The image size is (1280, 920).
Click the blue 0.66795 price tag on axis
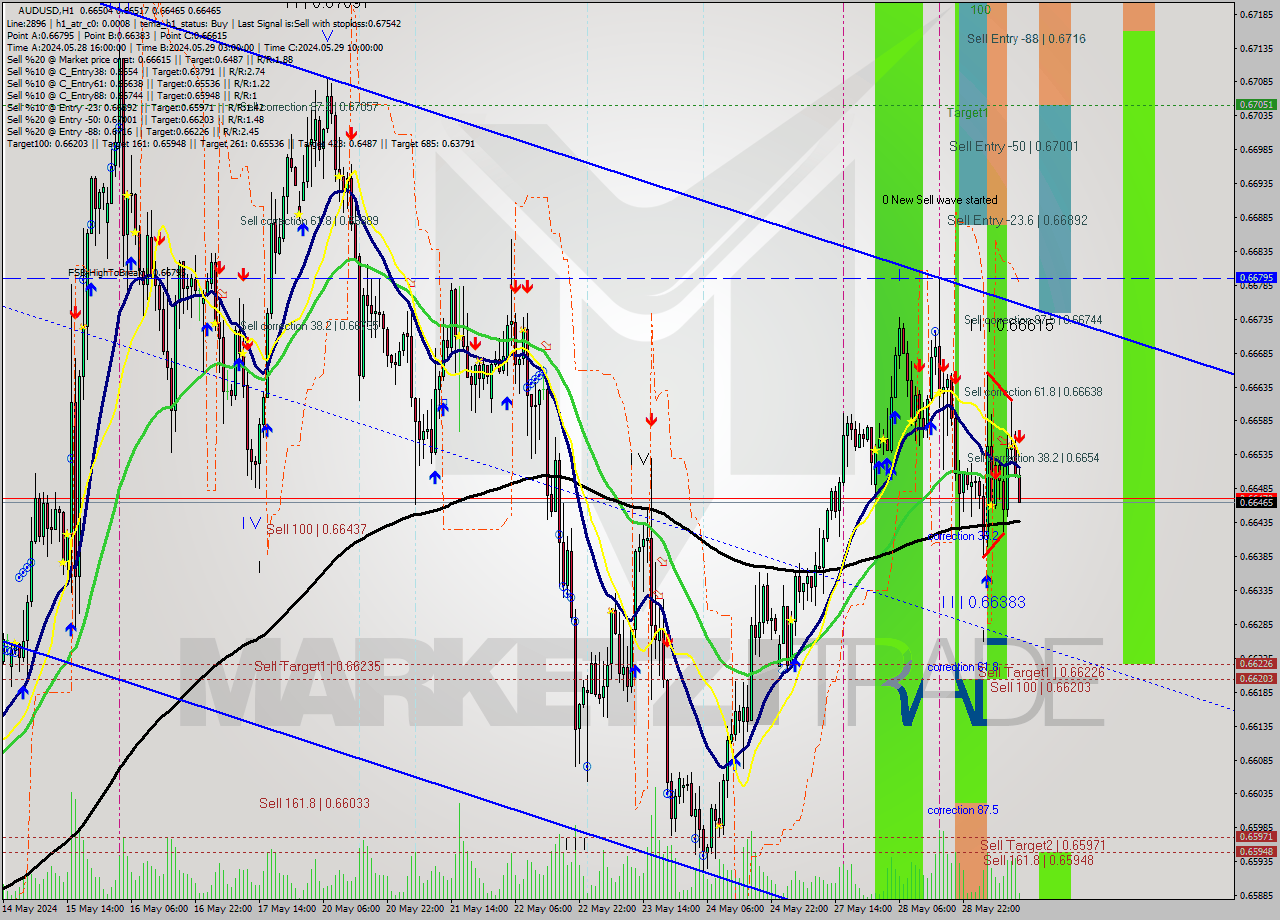(x=1256, y=277)
